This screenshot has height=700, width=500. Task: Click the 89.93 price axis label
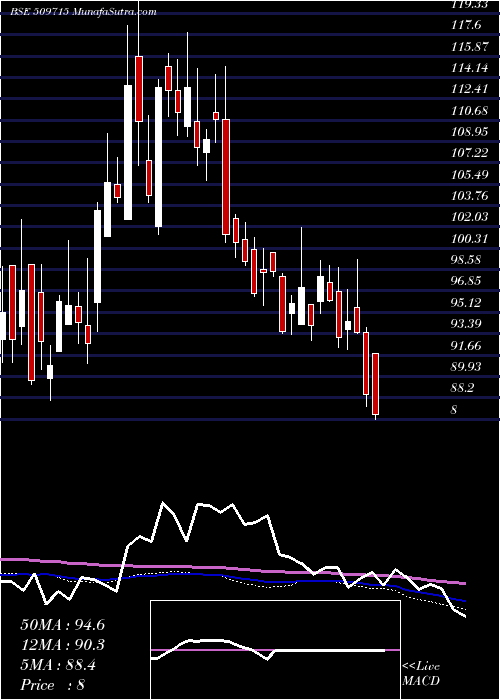pos(467,367)
